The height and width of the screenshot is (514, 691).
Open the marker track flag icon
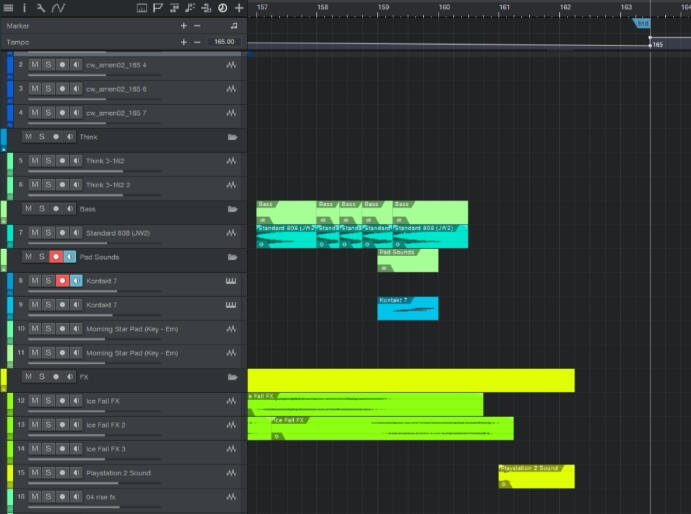coord(157,8)
